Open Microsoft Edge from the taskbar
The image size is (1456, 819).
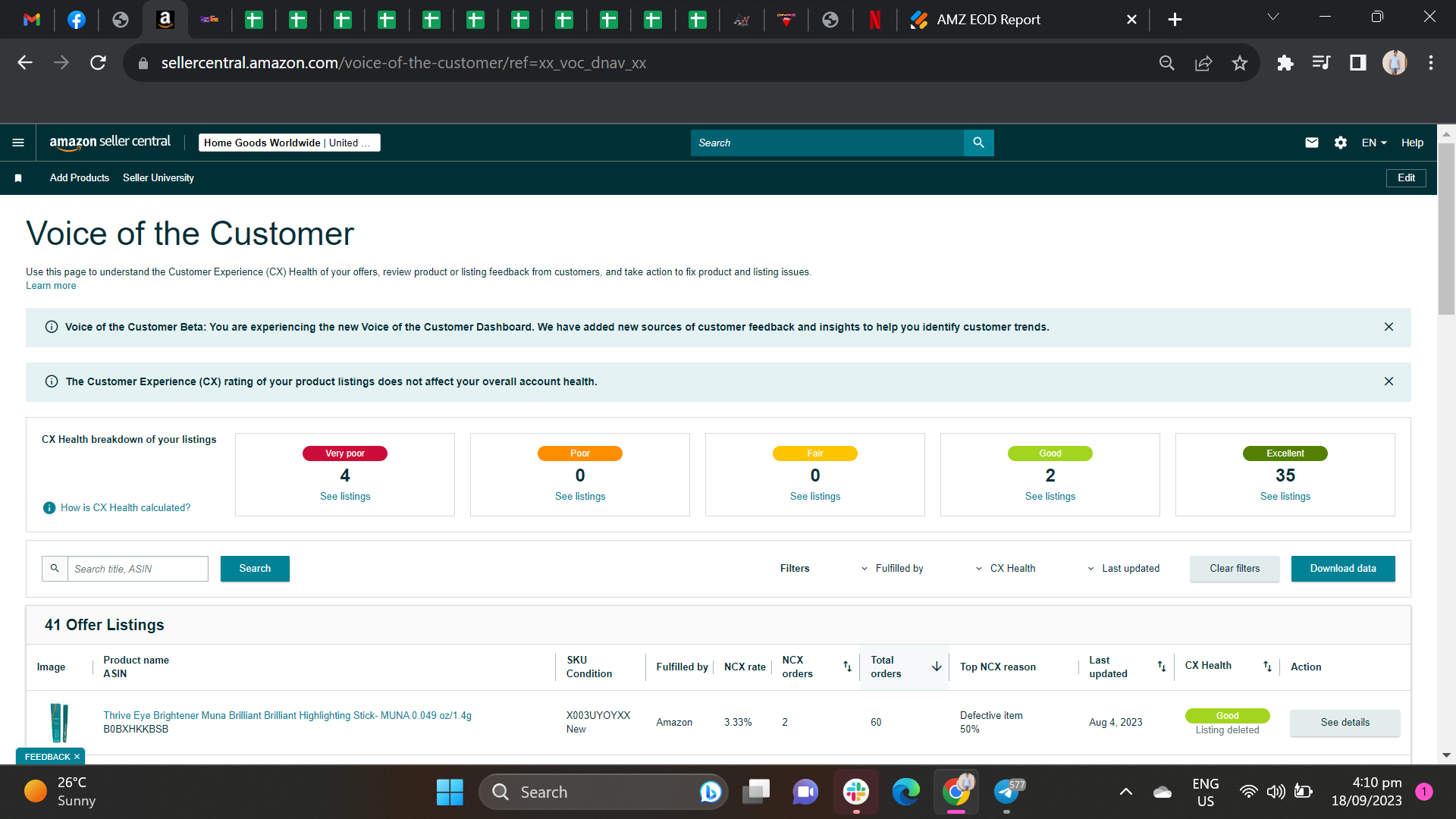[906, 792]
